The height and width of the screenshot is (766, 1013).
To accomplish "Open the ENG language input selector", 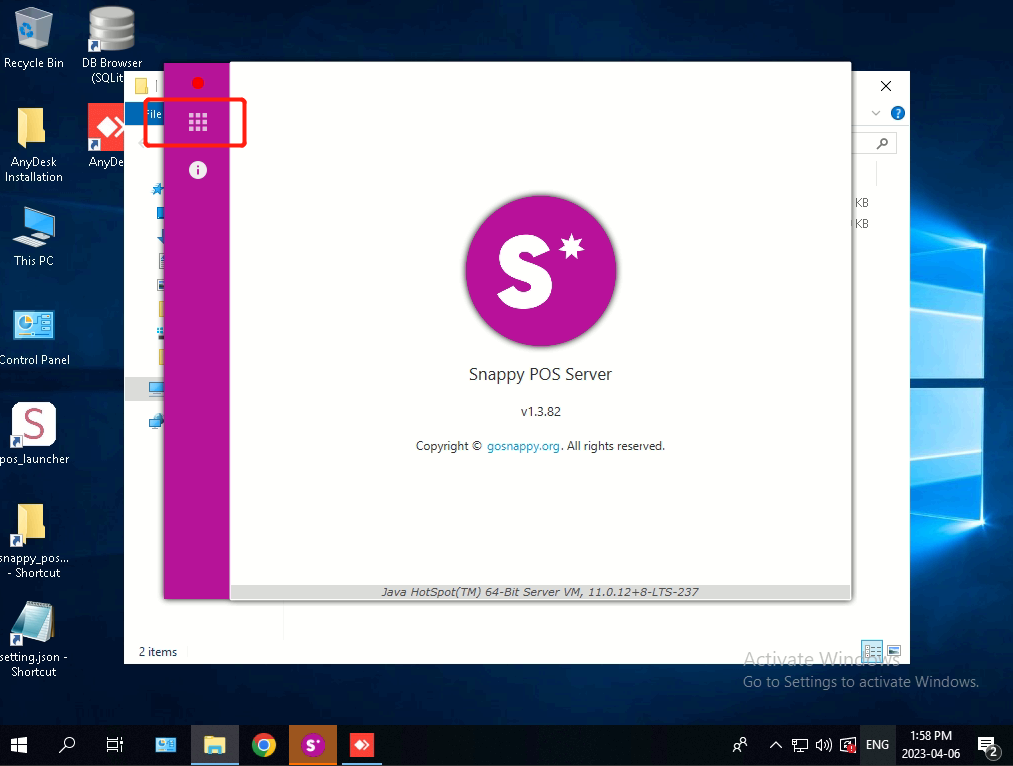I will pos(877,745).
